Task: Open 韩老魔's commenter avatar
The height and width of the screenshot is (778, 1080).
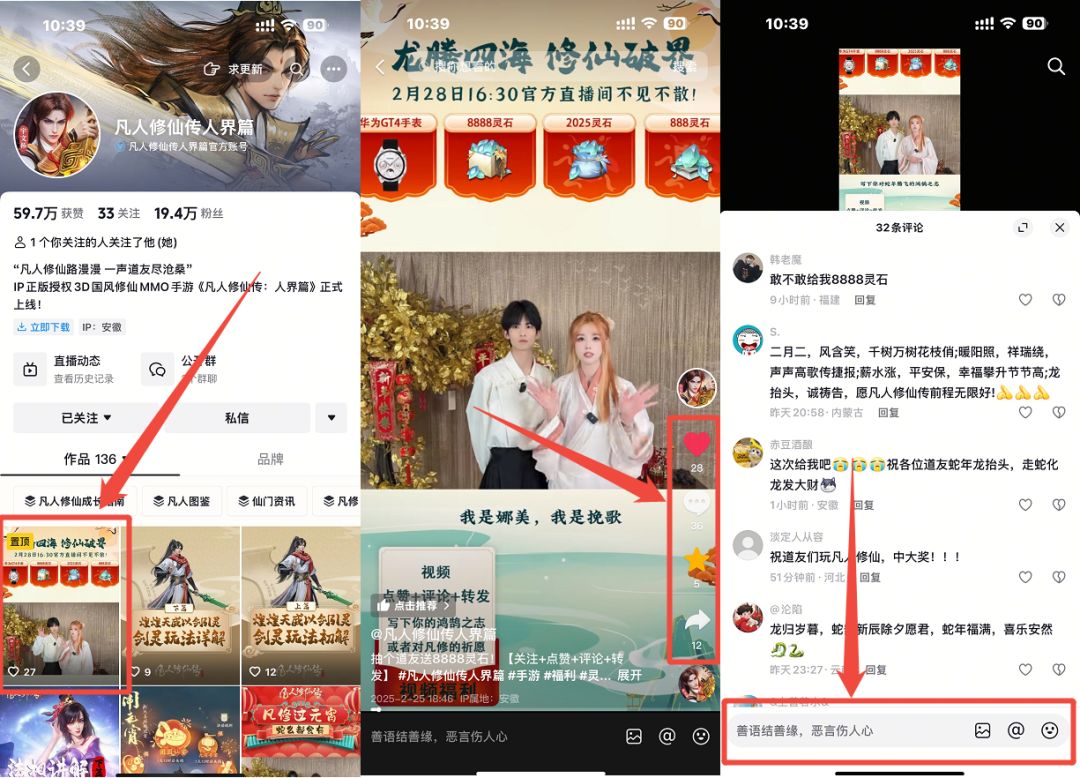Action: (747, 268)
